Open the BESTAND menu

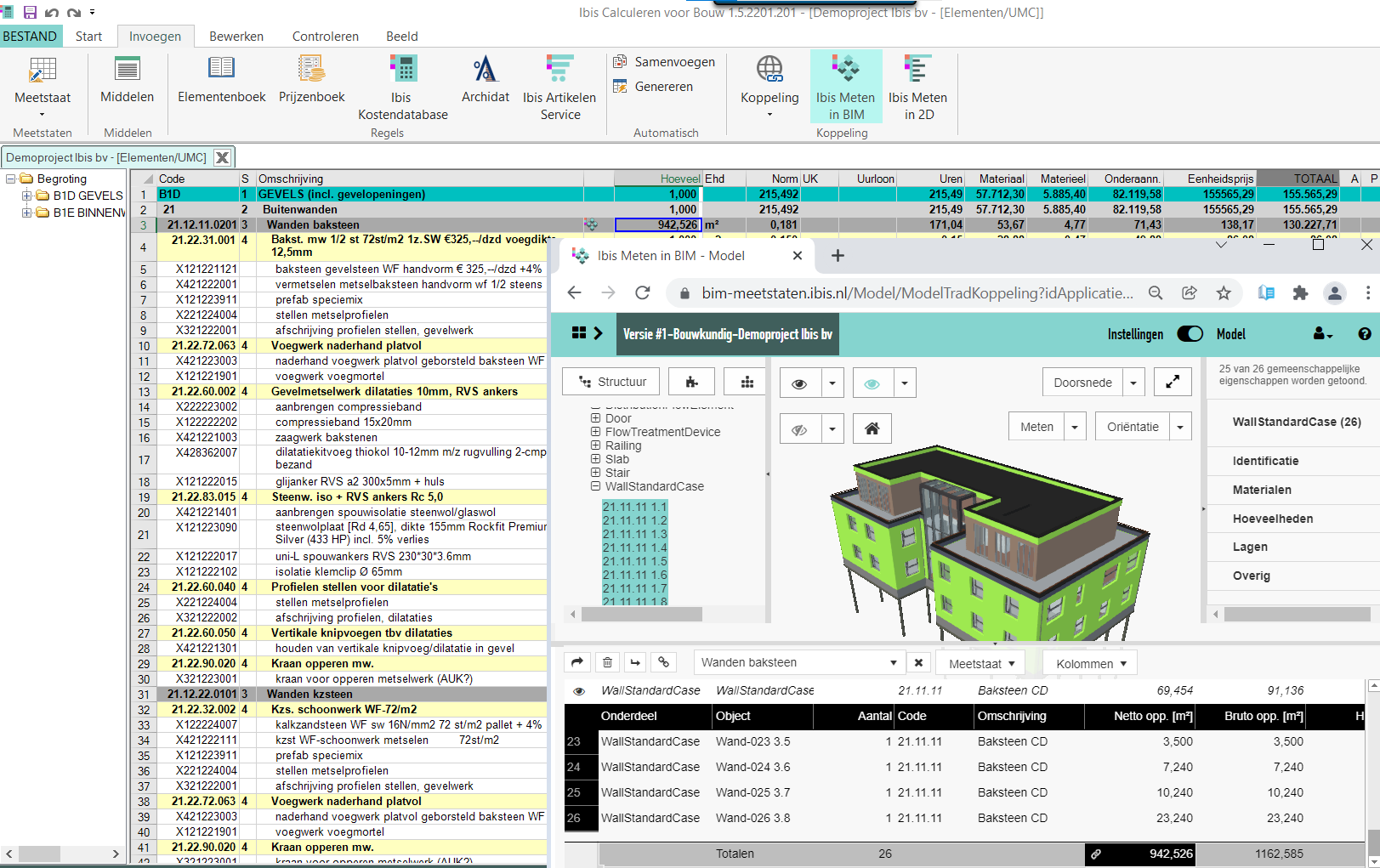click(30, 37)
